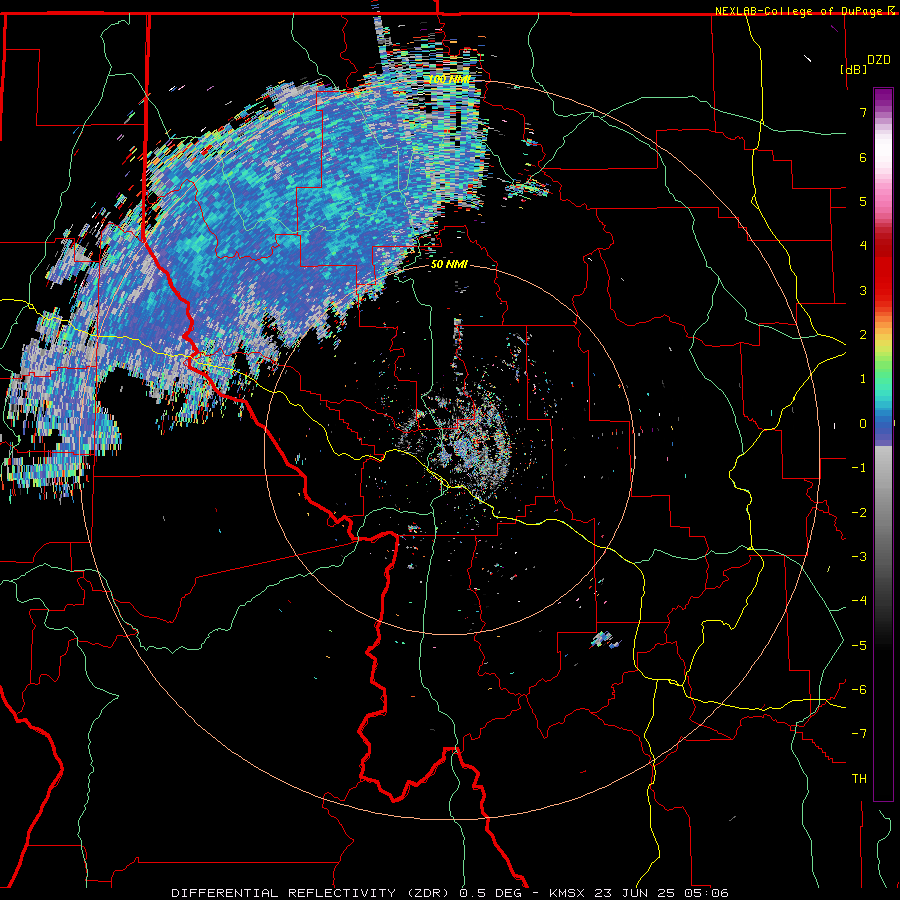900x900 pixels.
Task: Click the 23 JUN 25 date text
Action: pyautogui.click(x=634, y=893)
